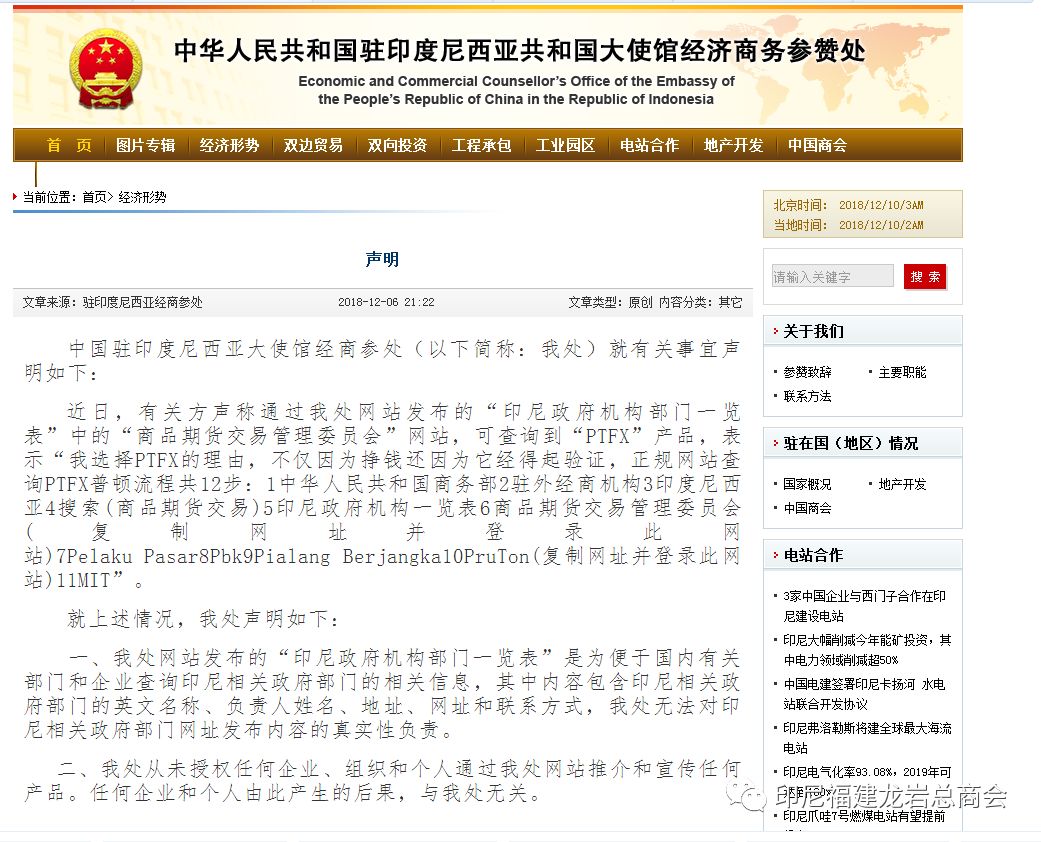The width and height of the screenshot is (1041, 842).
Task: Open the 驻在国（地区）情况 sidebar heading
Action: [x=850, y=443]
